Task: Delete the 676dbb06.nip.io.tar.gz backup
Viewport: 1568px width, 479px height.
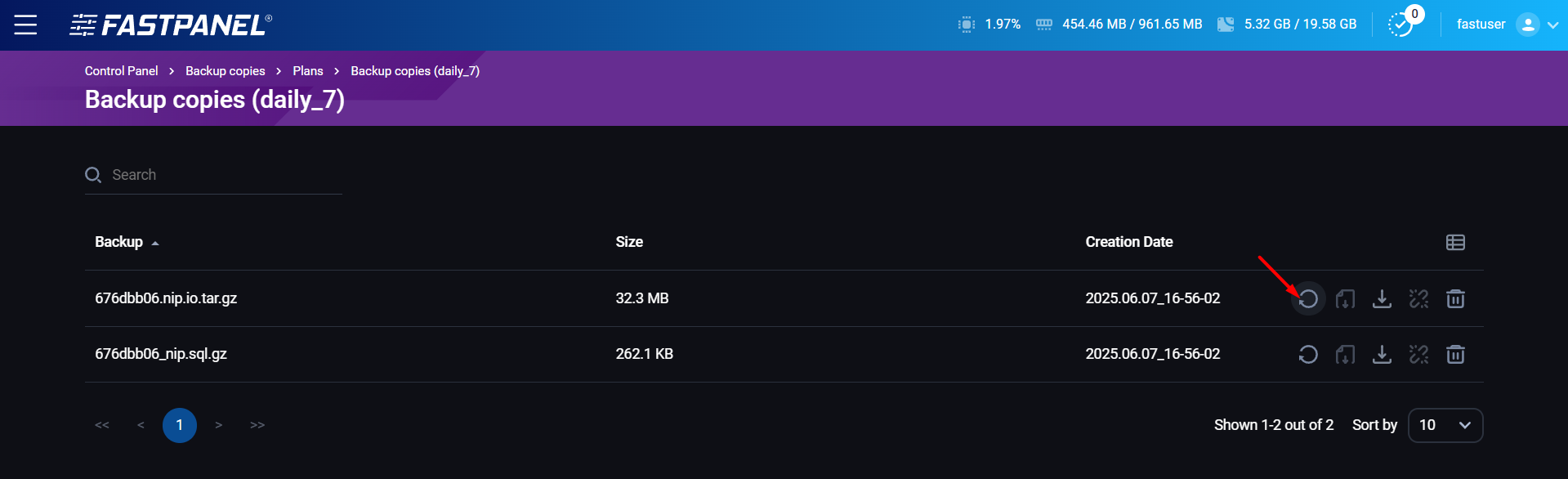Action: click(x=1455, y=299)
